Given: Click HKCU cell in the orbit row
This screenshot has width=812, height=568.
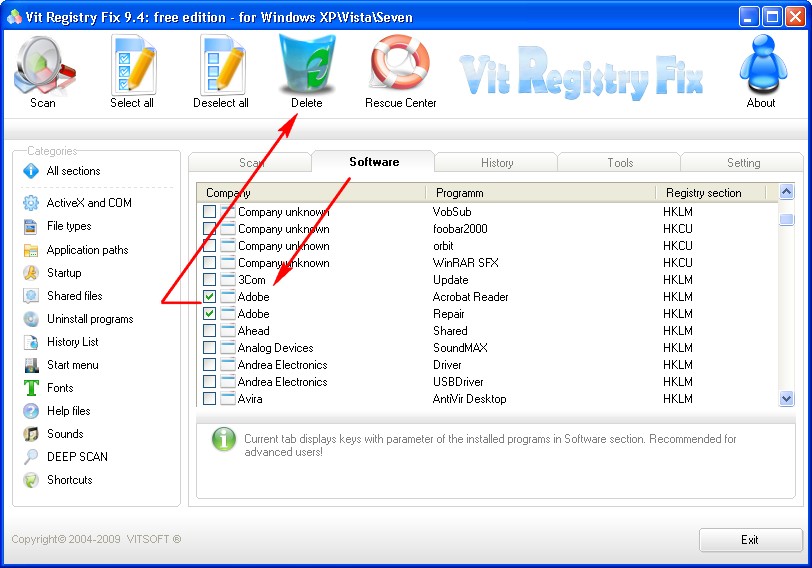Looking at the screenshot, I should 677,245.
